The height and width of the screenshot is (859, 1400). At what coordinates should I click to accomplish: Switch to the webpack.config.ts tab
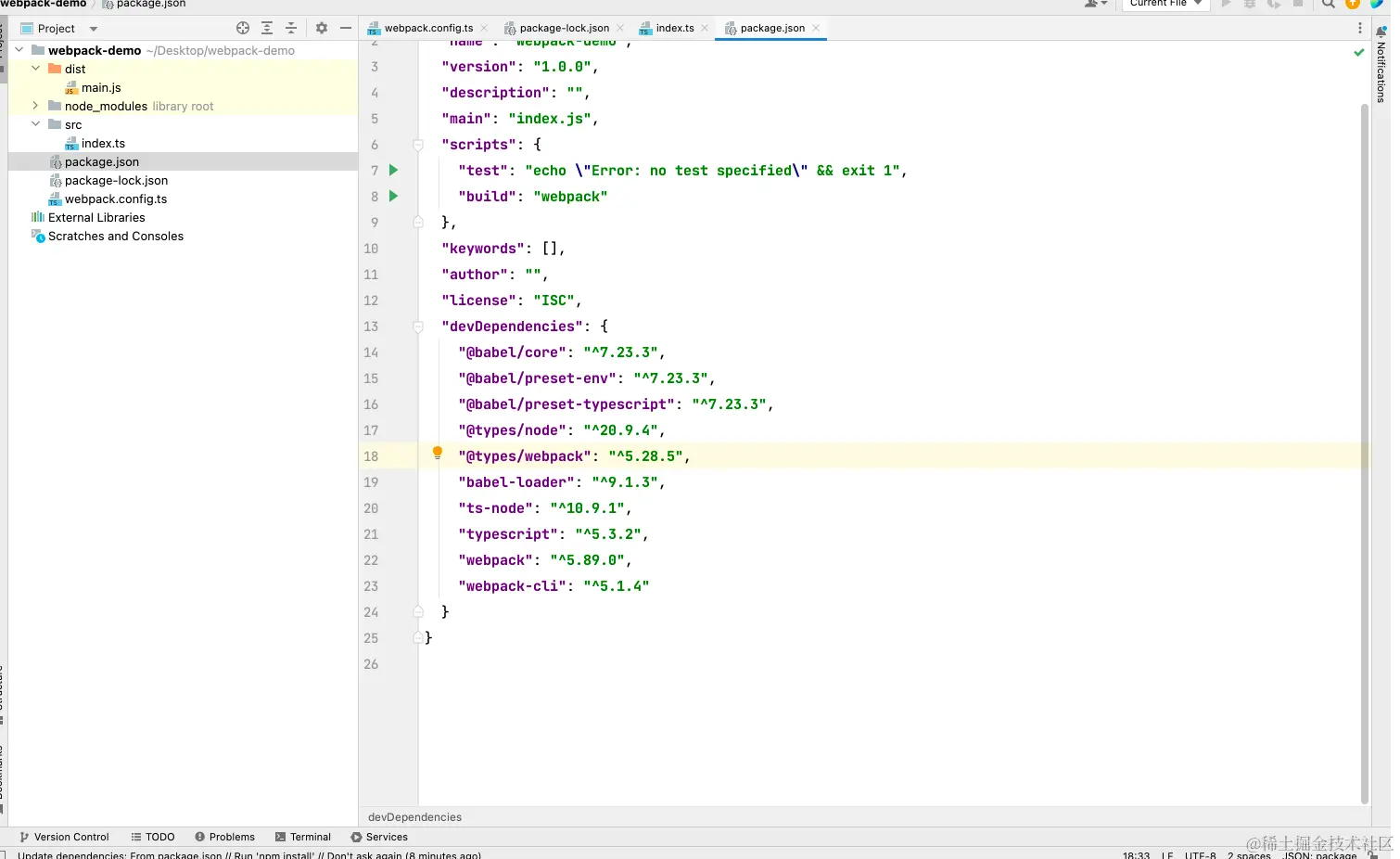pos(428,28)
